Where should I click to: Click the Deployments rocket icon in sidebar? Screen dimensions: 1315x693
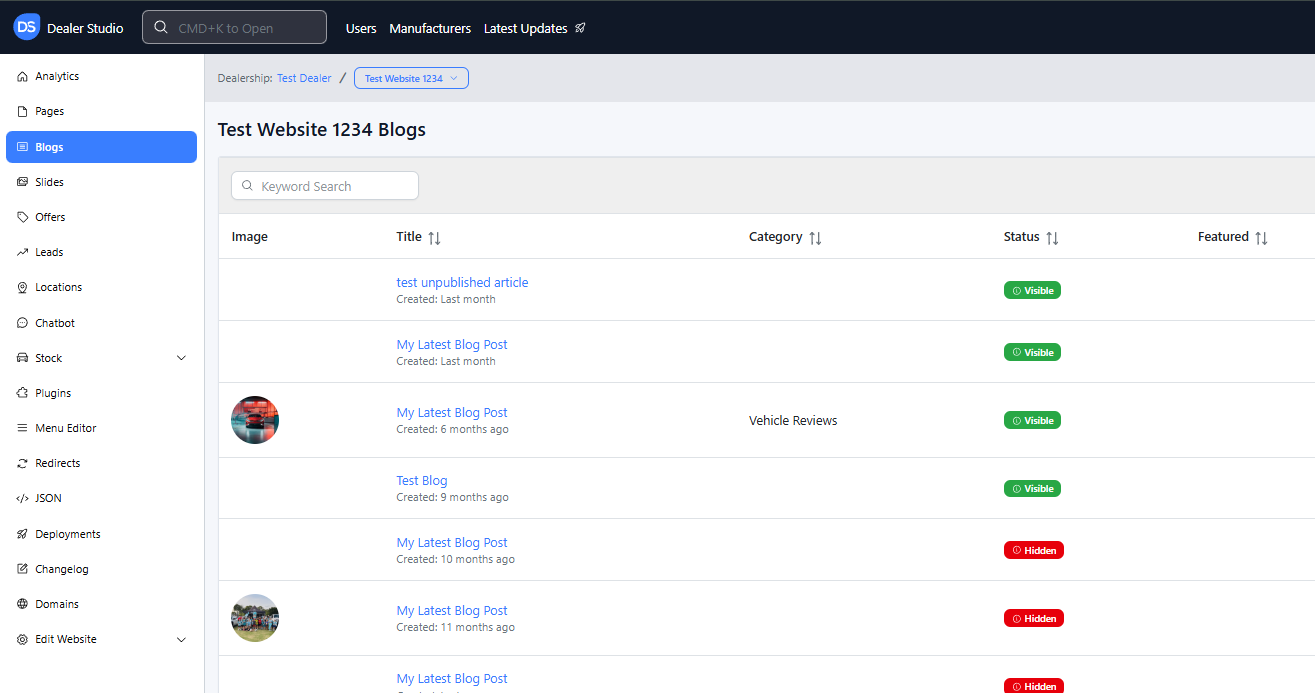point(23,534)
